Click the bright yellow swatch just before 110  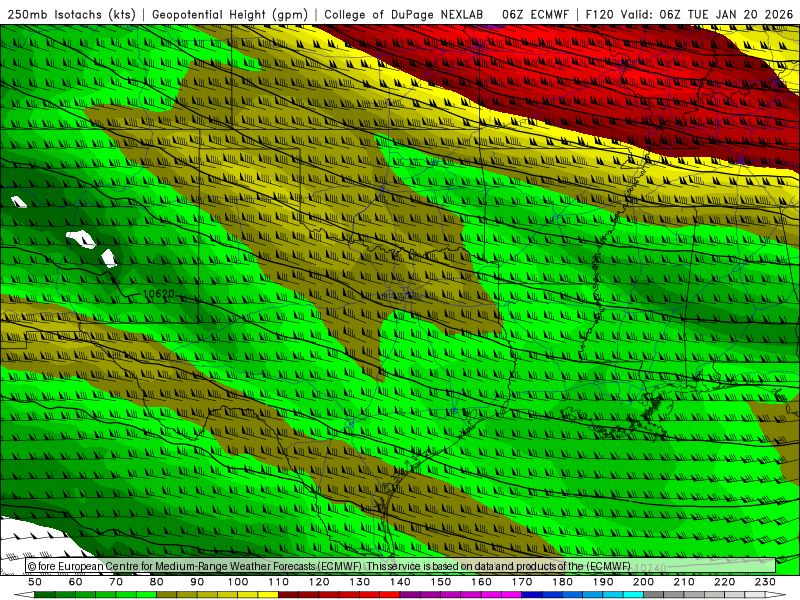coord(268,595)
